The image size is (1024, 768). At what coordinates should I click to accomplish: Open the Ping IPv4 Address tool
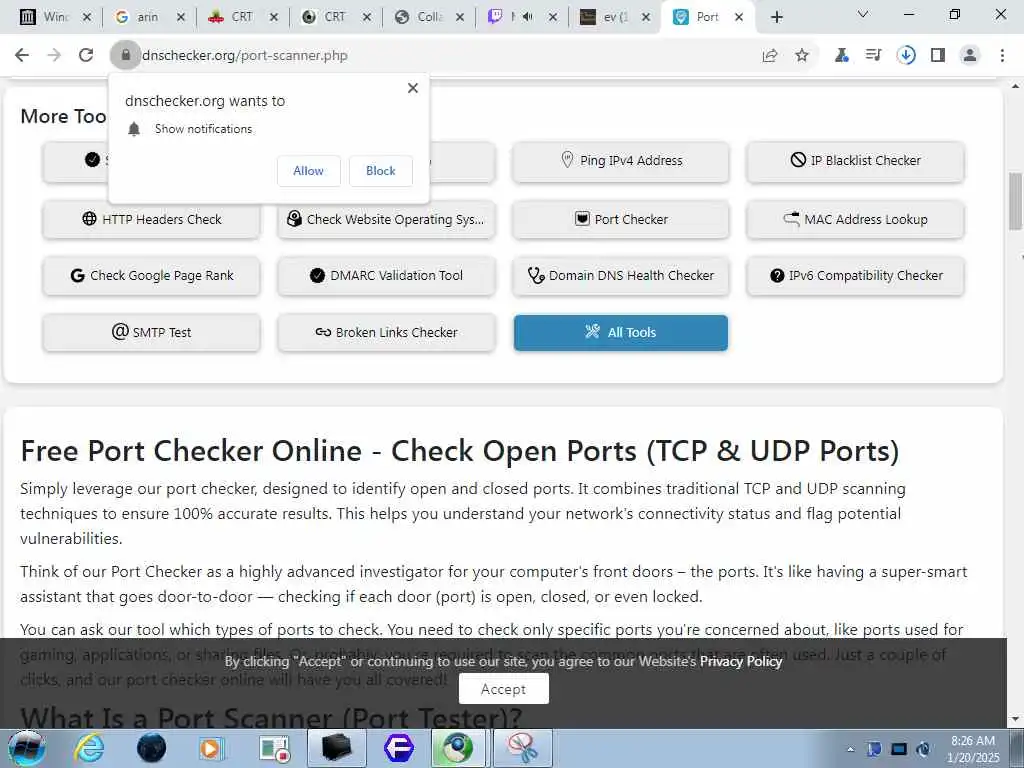point(621,161)
